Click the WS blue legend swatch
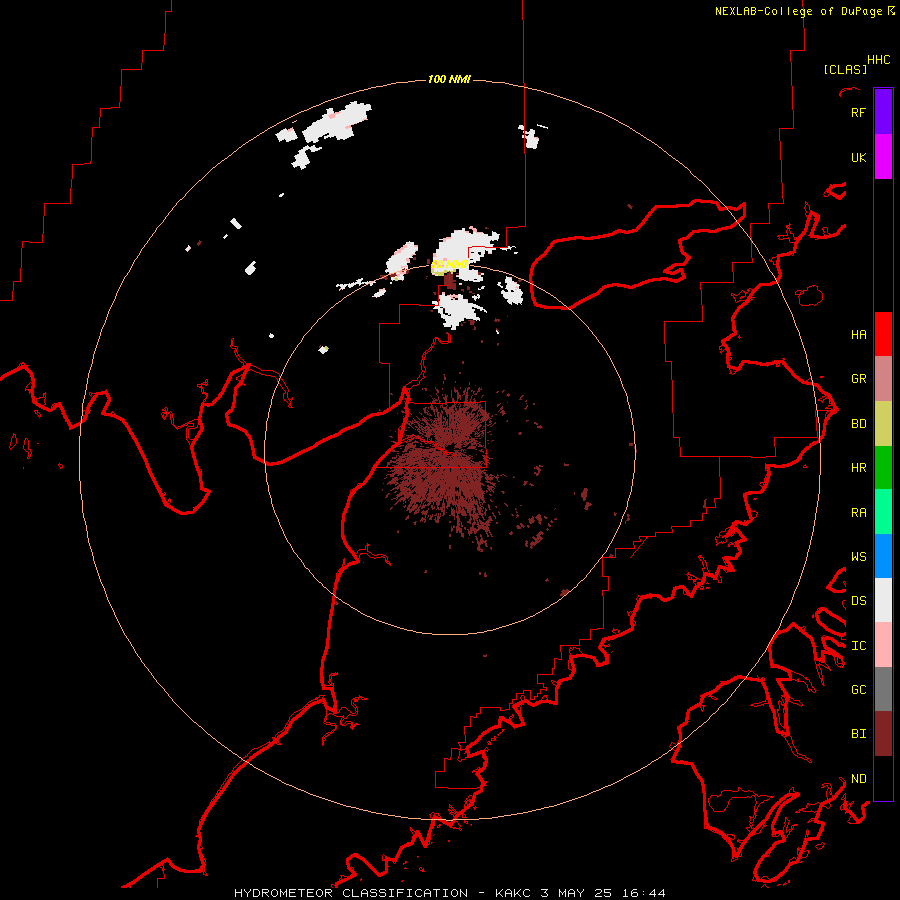 (883, 556)
